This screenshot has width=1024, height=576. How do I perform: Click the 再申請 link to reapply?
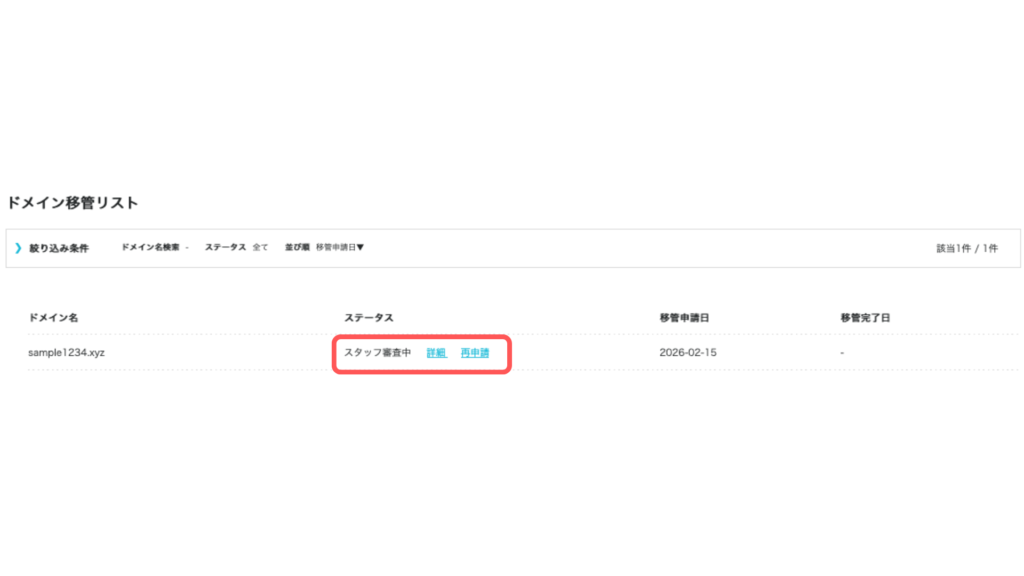click(475, 353)
